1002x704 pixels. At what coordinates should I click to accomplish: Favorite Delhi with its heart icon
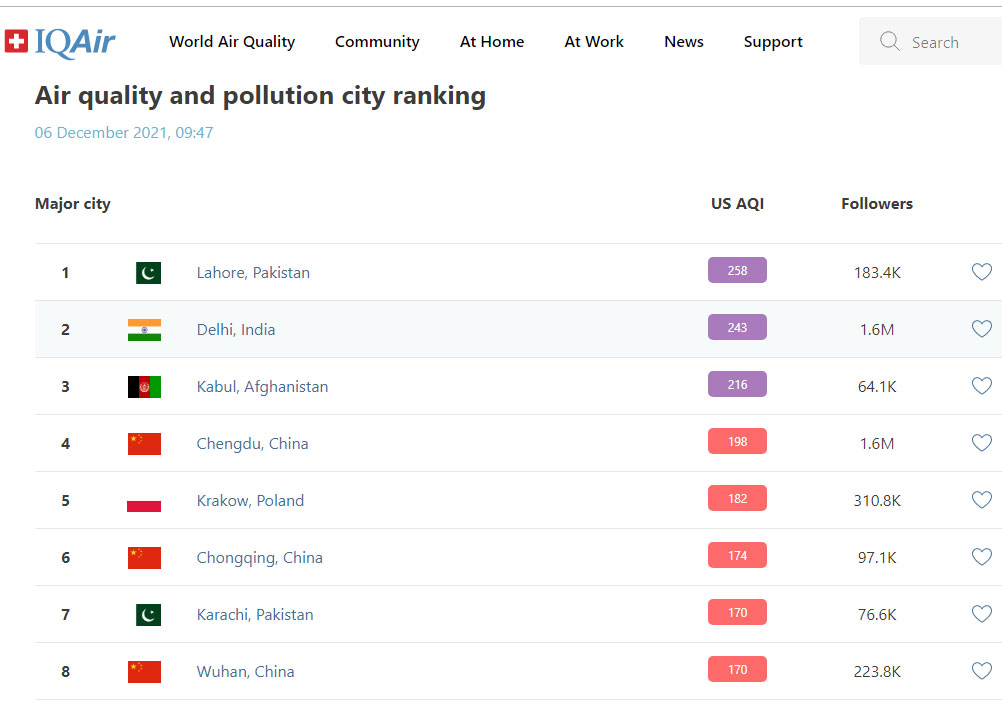(x=982, y=329)
